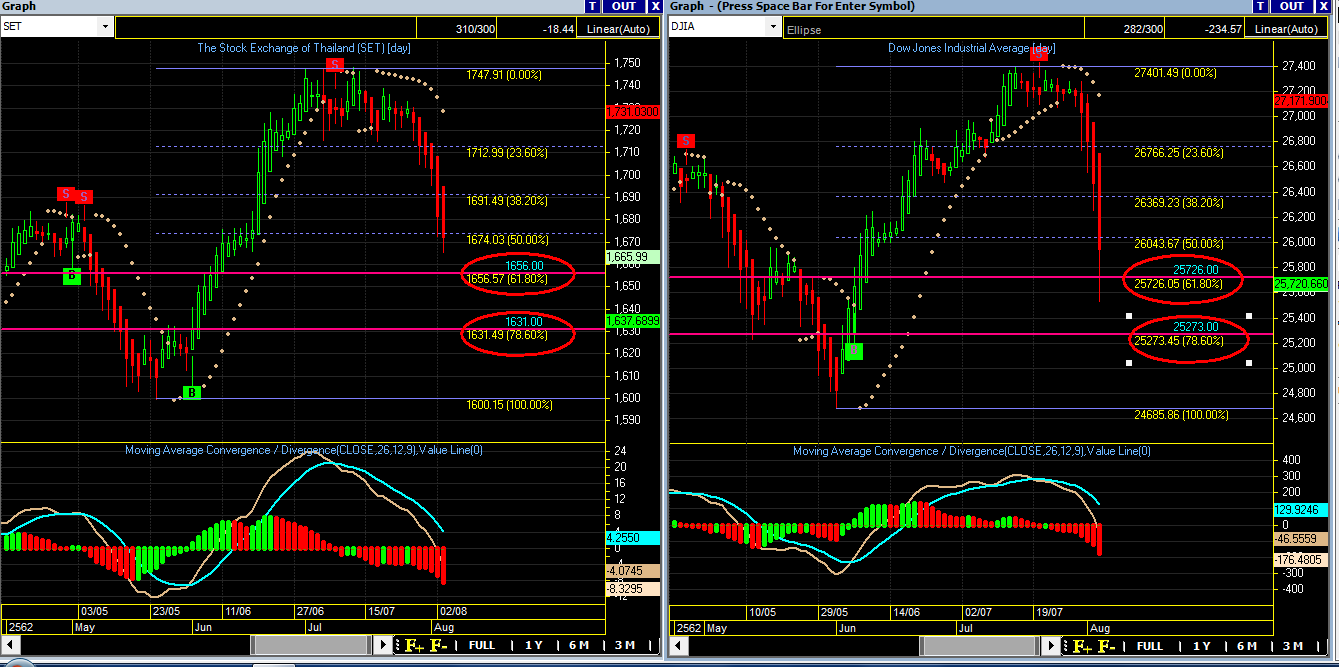Click the 1600.15 (100.00%) Fibonacci label
The image size is (1339, 667).
click(x=509, y=404)
